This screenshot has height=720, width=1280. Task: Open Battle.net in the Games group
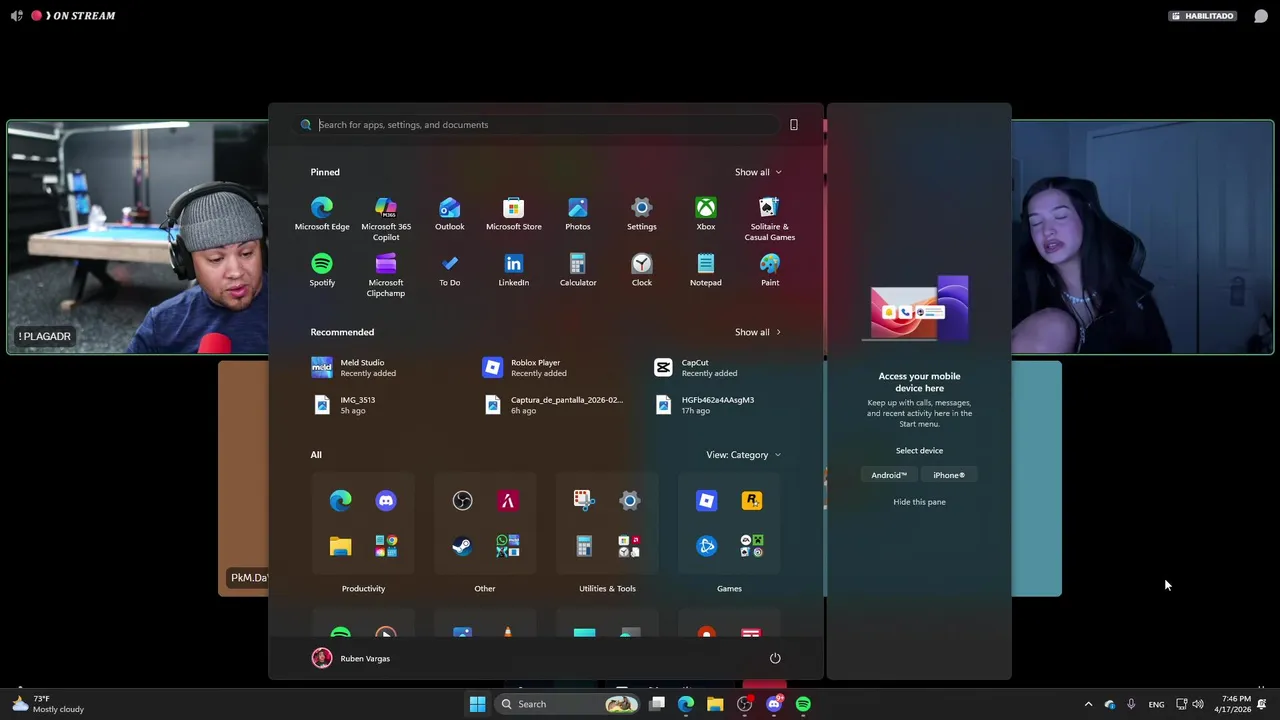(x=707, y=546)
